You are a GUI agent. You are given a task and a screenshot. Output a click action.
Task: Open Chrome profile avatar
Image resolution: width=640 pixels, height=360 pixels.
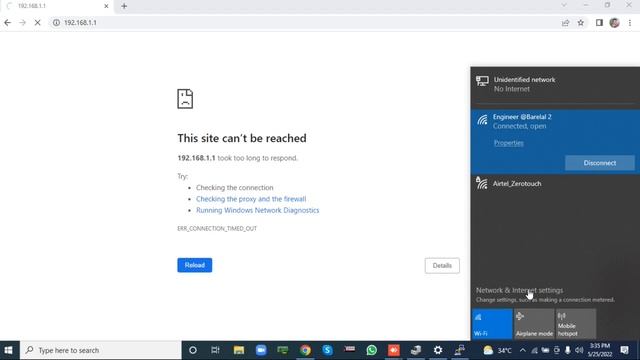614,23
